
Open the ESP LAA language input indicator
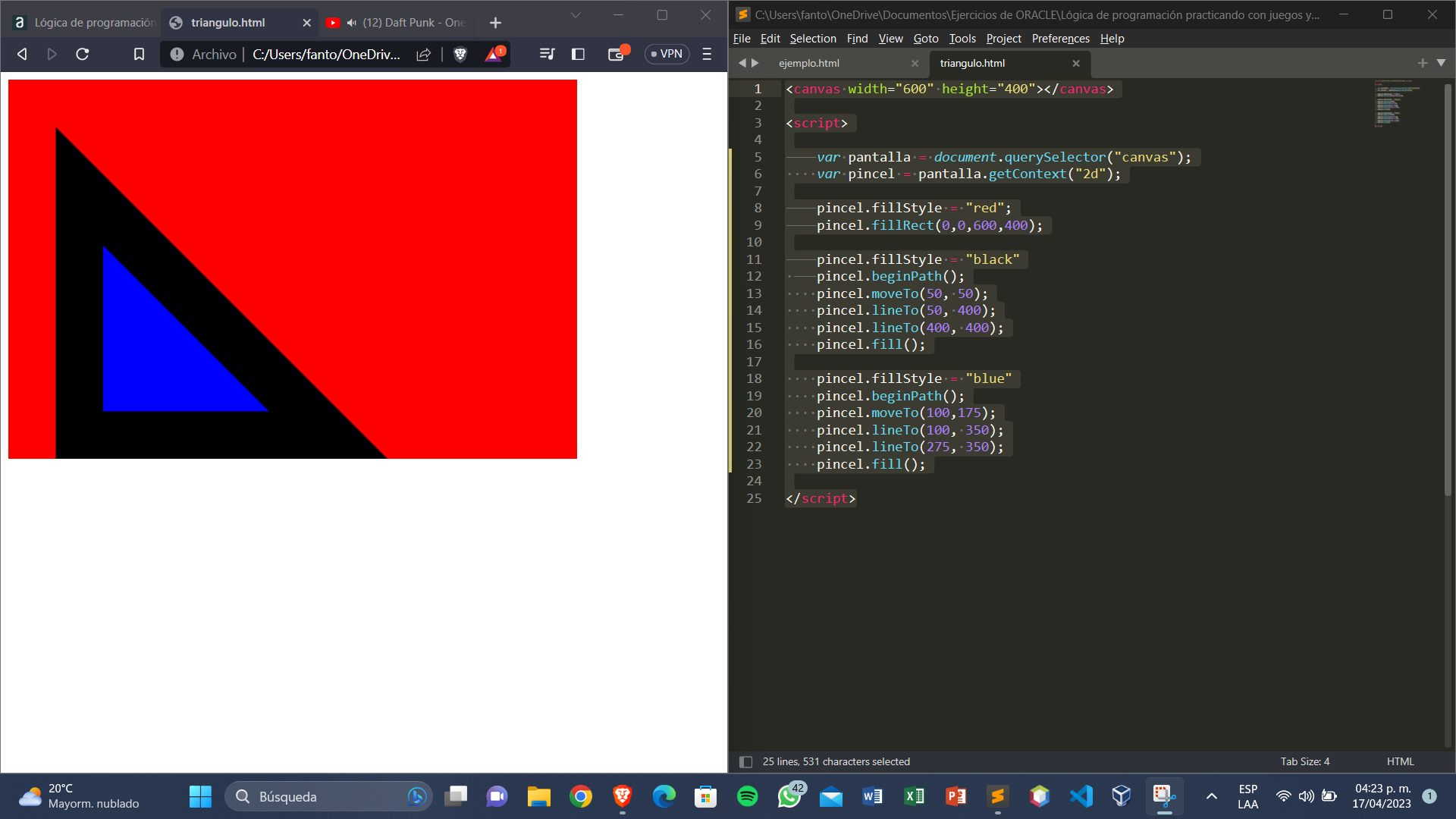pos(1248,796)
